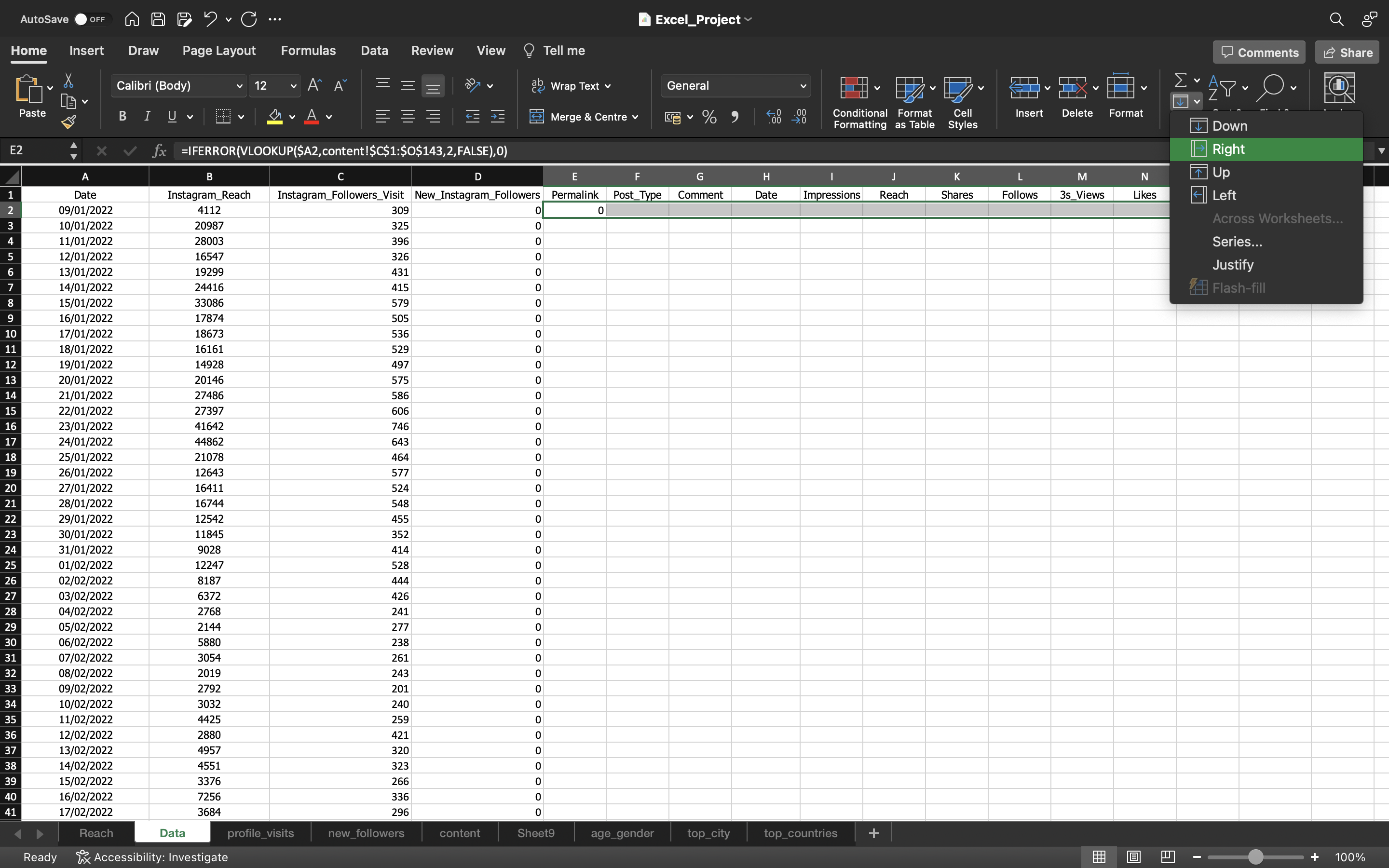Click the Percent Style icon
This screenshot has width=1389, height=868.
point(709,117)
